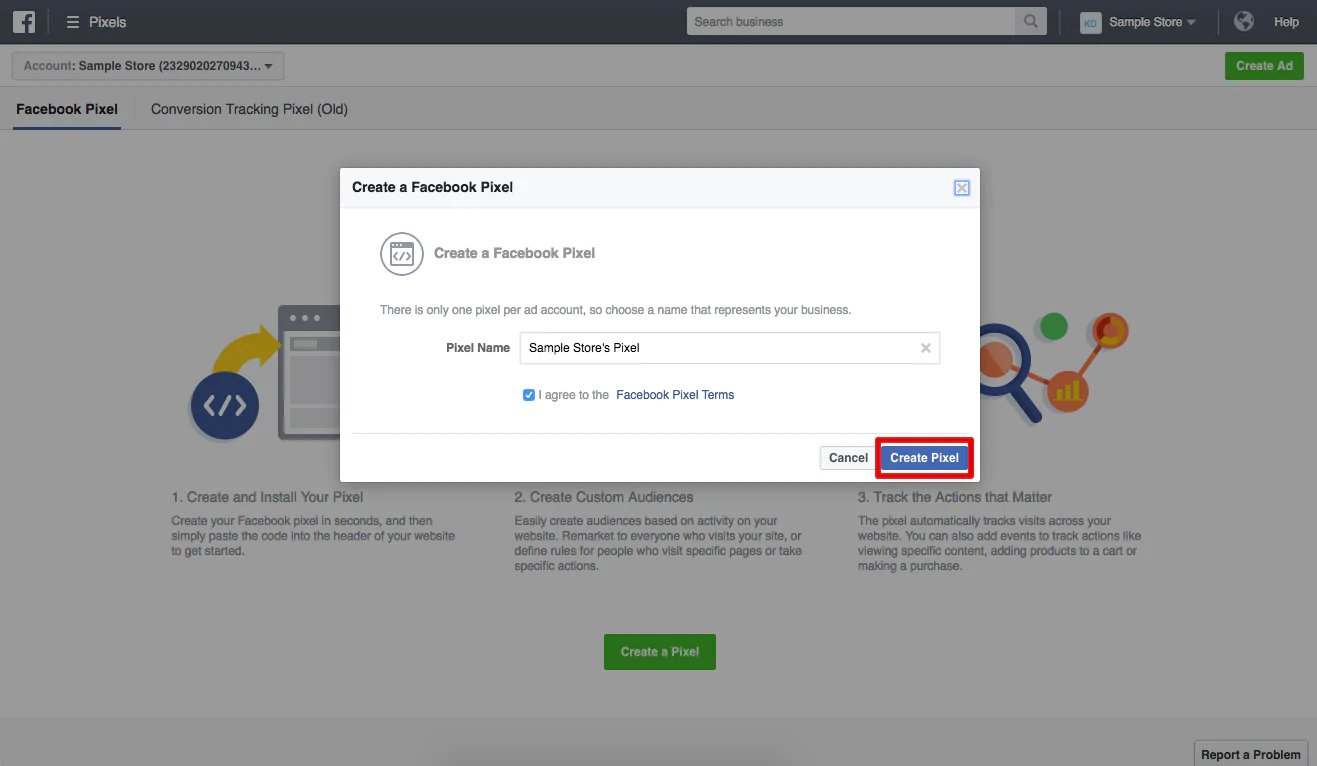Click the code and browser illustration
The height and width of the screenshot is (766, 1317).
coord(265,375)
